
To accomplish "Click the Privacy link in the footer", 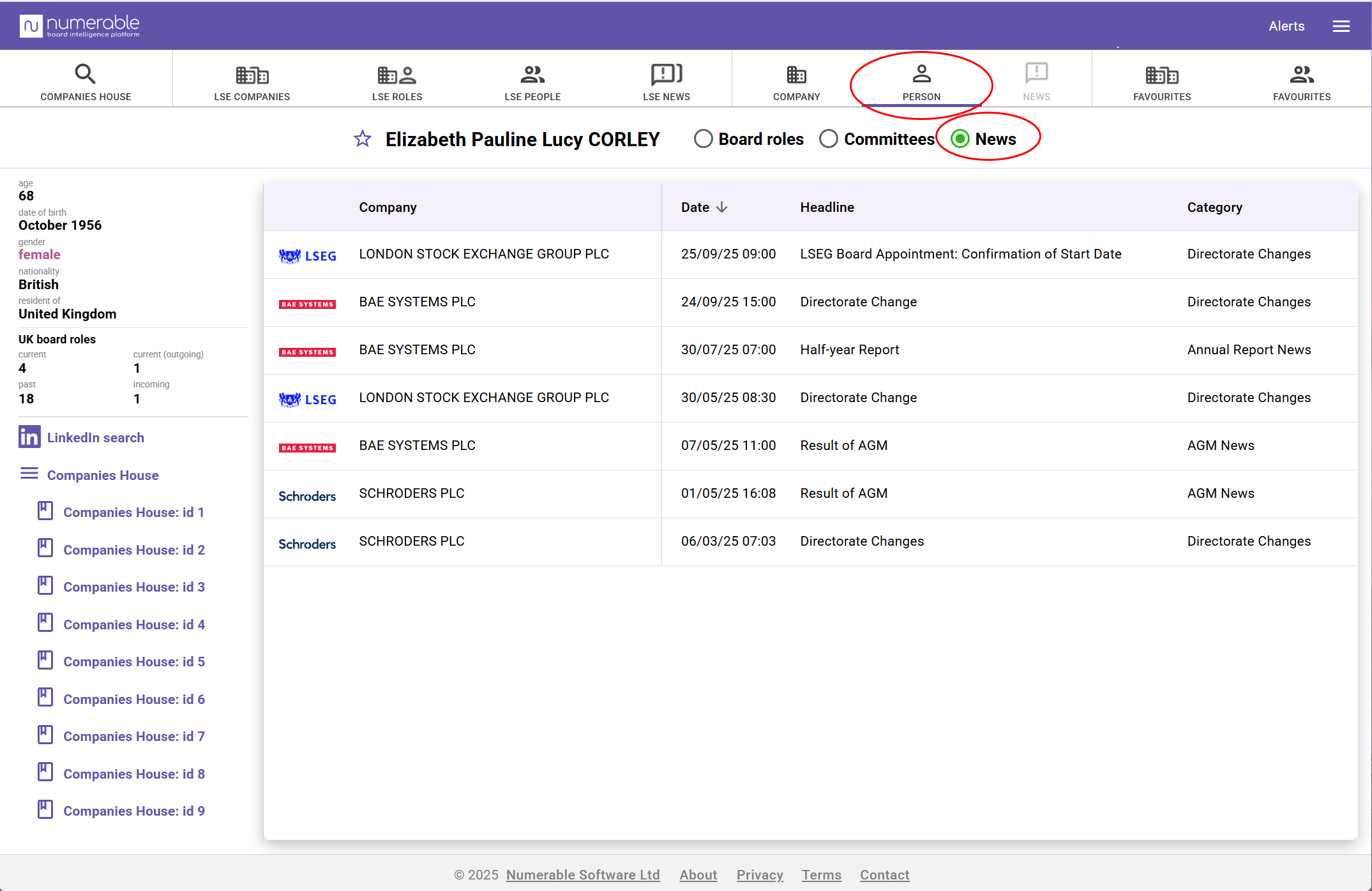I will (x=759, y=874).
